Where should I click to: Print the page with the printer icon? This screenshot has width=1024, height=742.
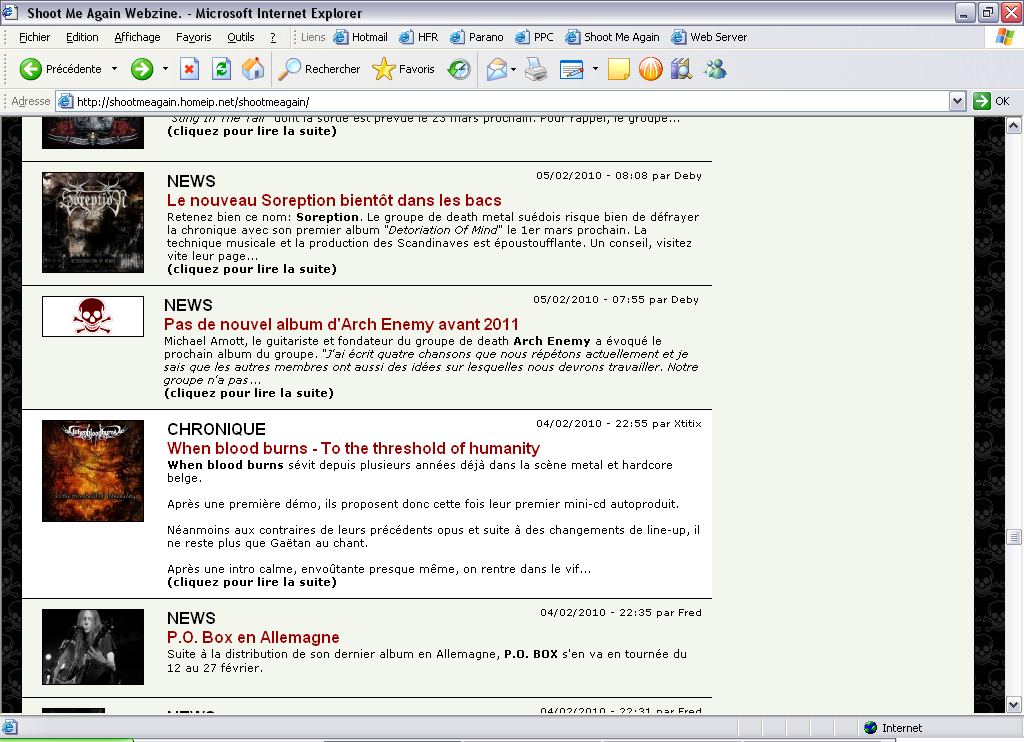tap(536, 69)
